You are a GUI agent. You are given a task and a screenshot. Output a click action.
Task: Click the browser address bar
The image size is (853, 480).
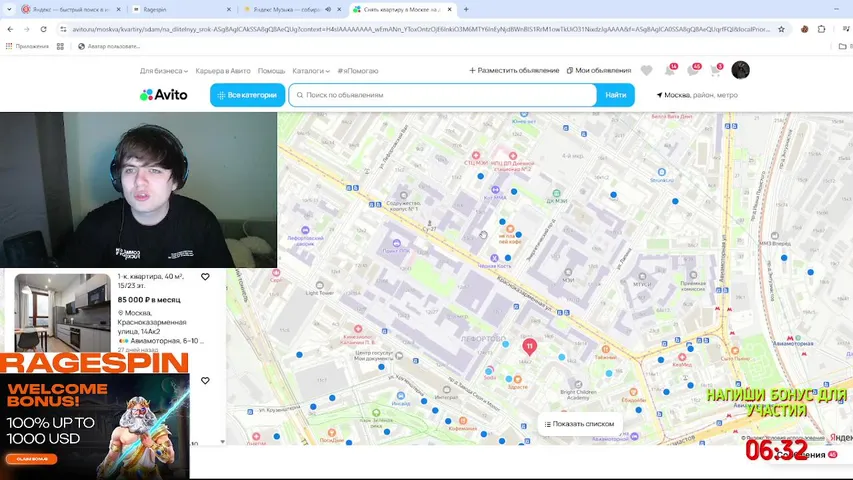[x=421, y=29]
